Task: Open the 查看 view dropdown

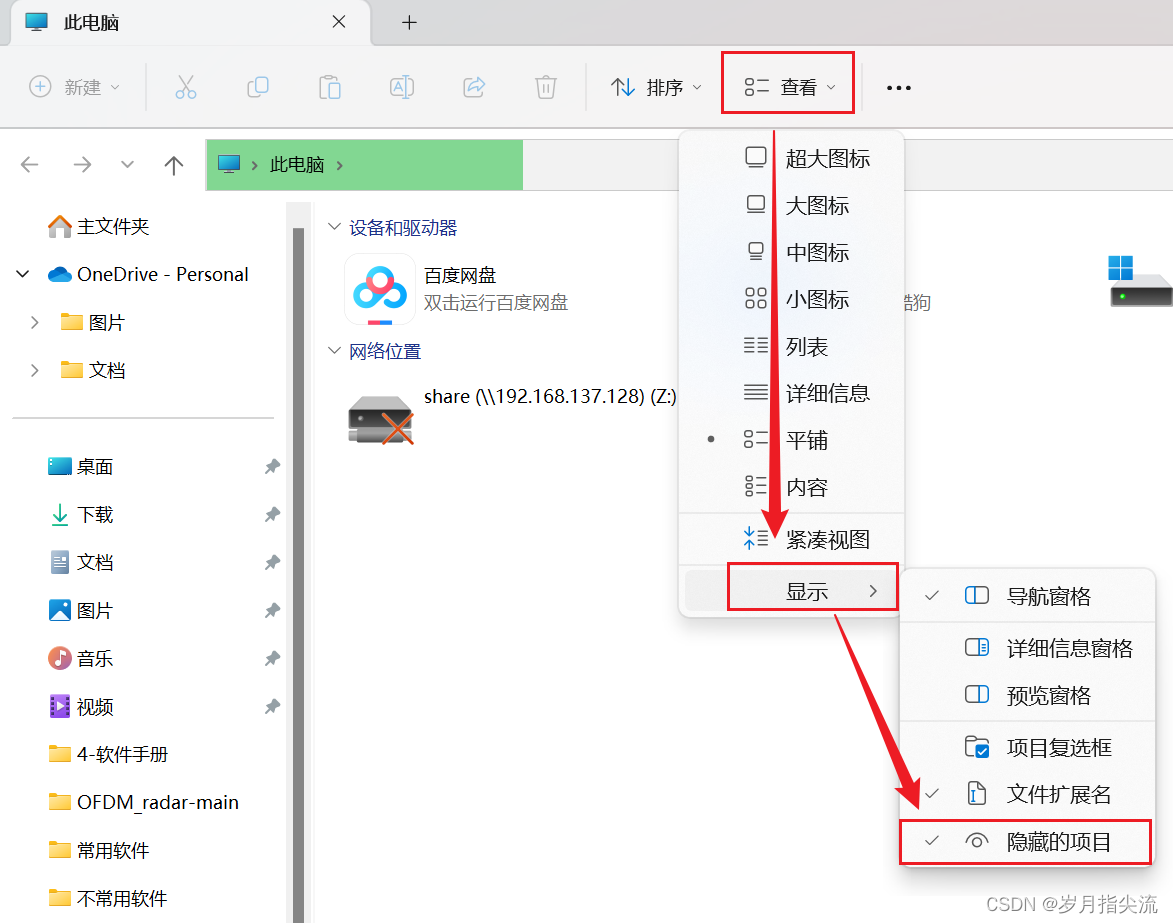Action: tap(788, 88)
